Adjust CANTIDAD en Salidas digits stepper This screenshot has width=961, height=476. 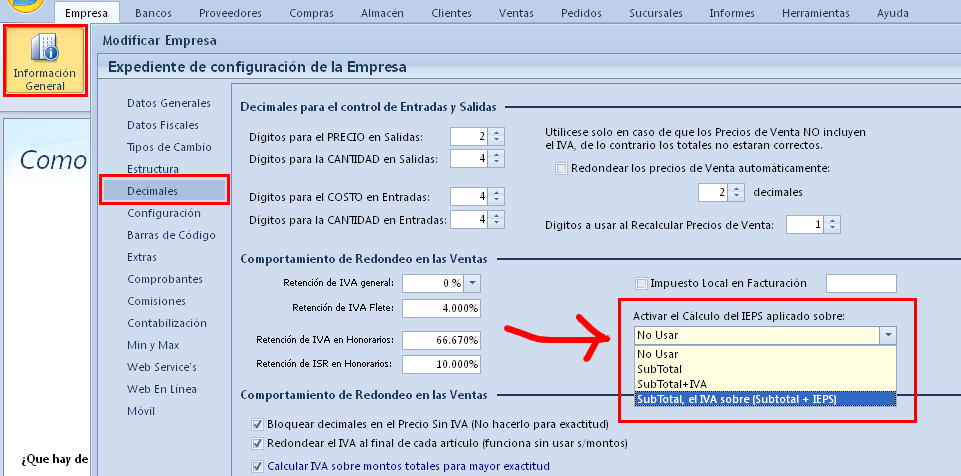[496, 159]
